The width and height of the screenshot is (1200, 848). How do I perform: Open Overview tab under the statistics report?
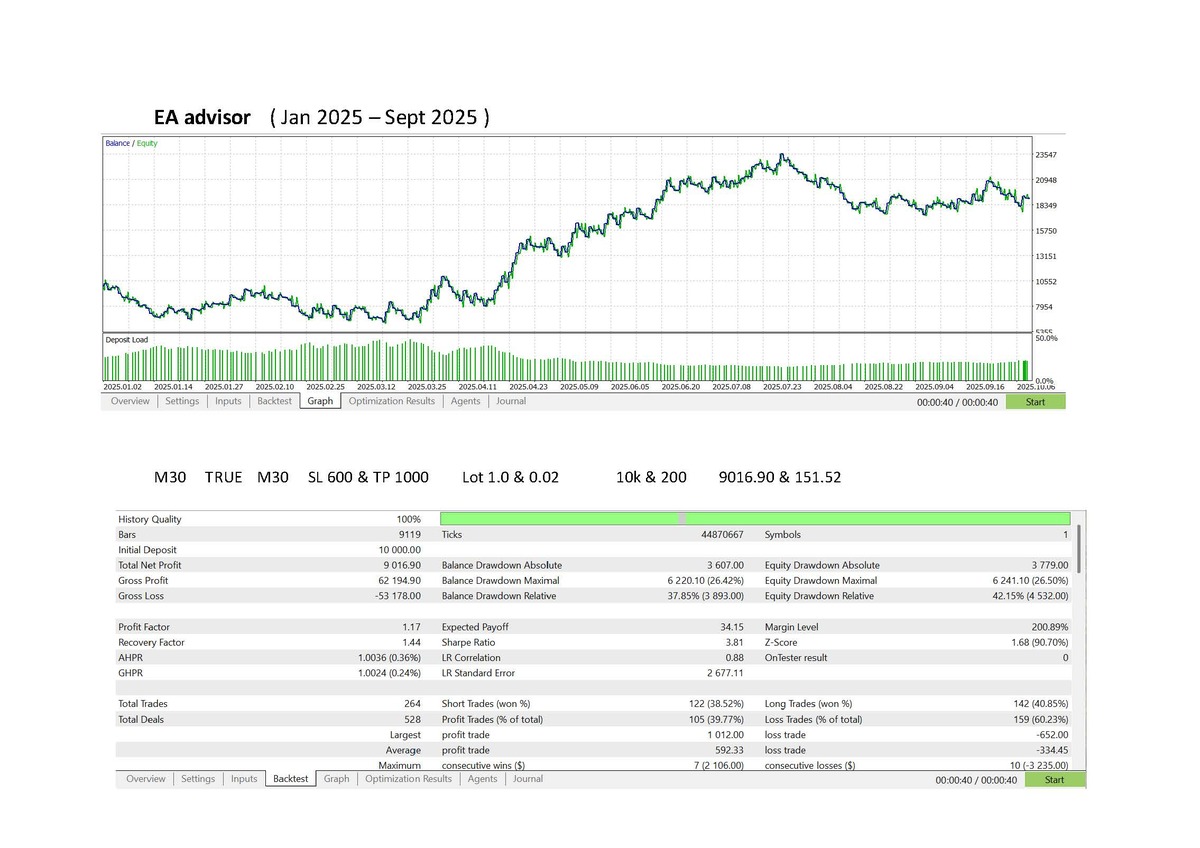pos(146,779)
